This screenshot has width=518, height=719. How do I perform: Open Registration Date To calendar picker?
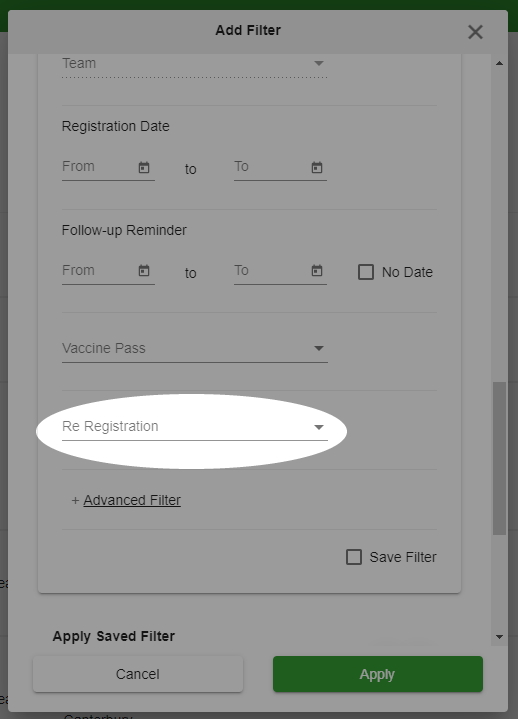(x=317, y=167)
